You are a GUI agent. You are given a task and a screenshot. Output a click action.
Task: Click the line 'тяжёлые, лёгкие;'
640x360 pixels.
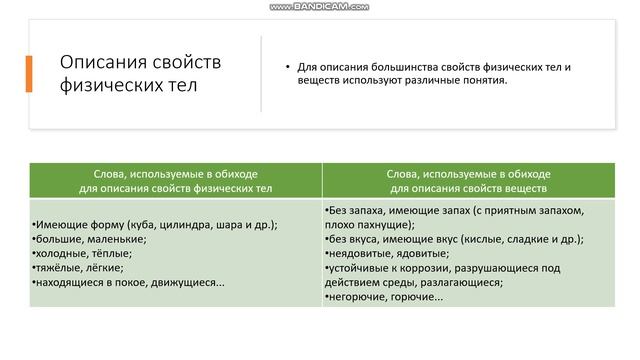[x=78, y=268]
